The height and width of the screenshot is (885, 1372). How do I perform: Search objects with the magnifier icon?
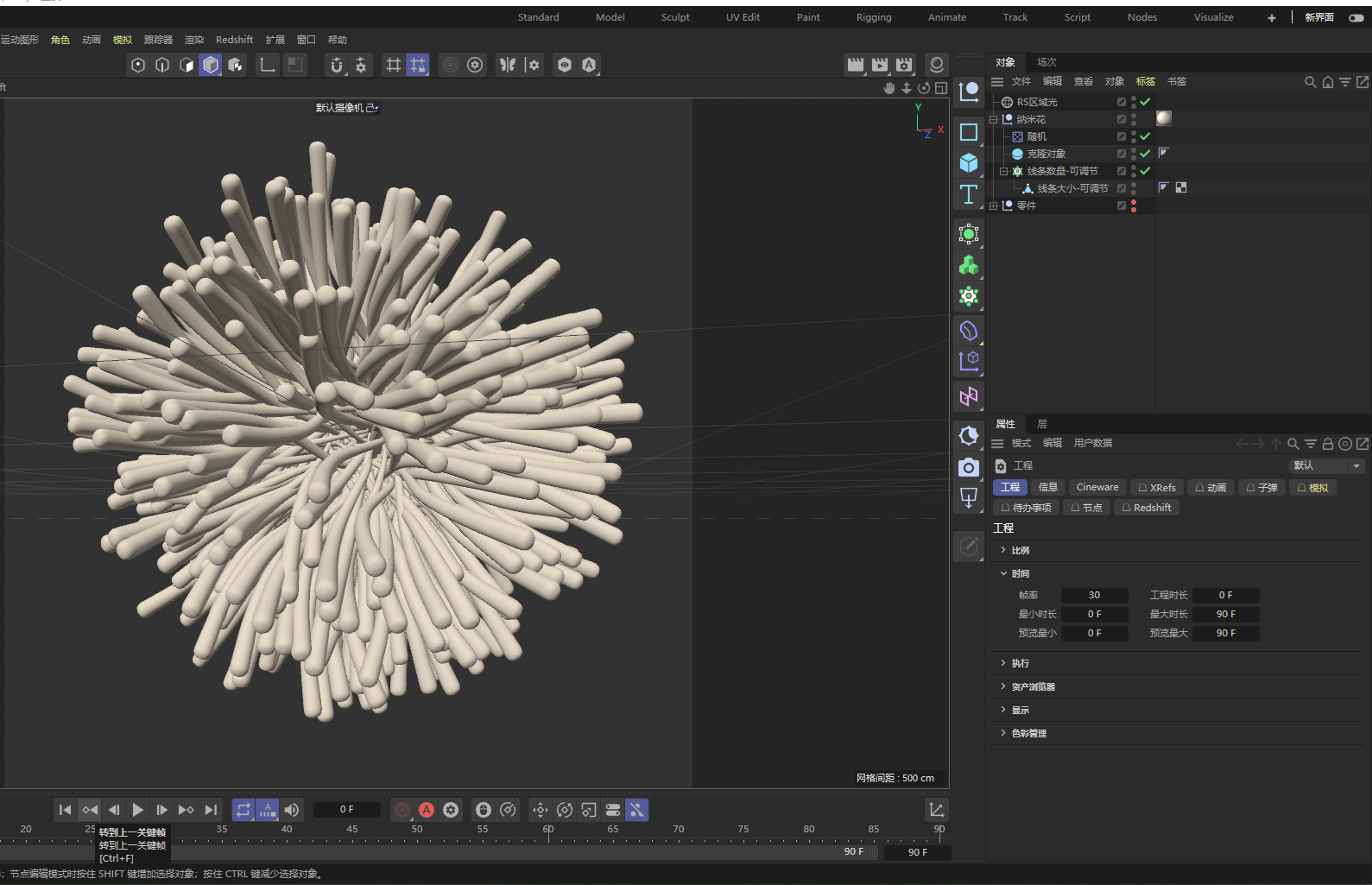[1310, 82]
